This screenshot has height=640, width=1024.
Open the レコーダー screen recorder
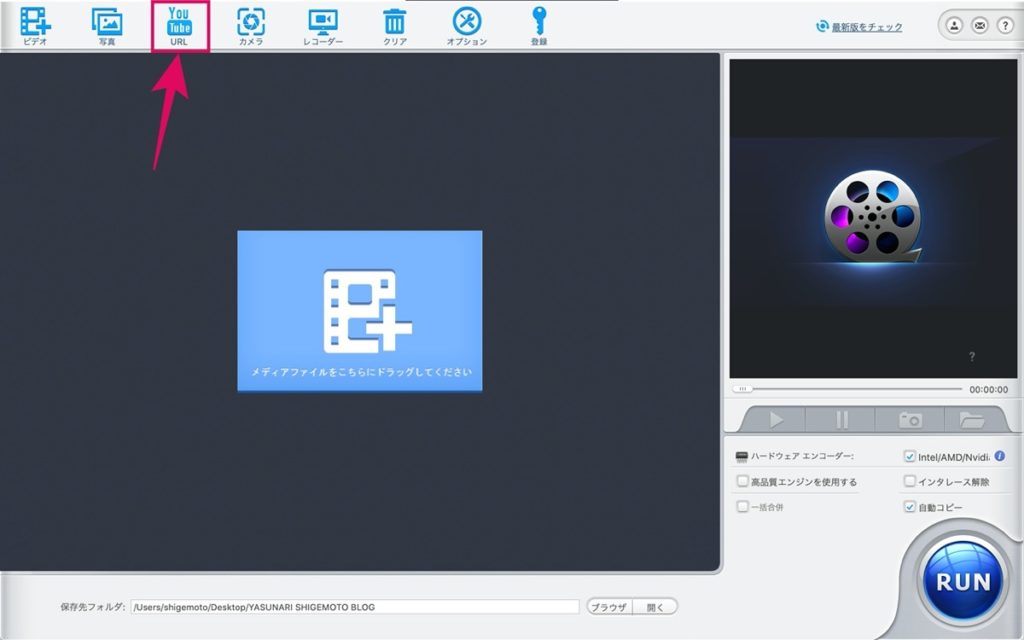coord(323,25)
